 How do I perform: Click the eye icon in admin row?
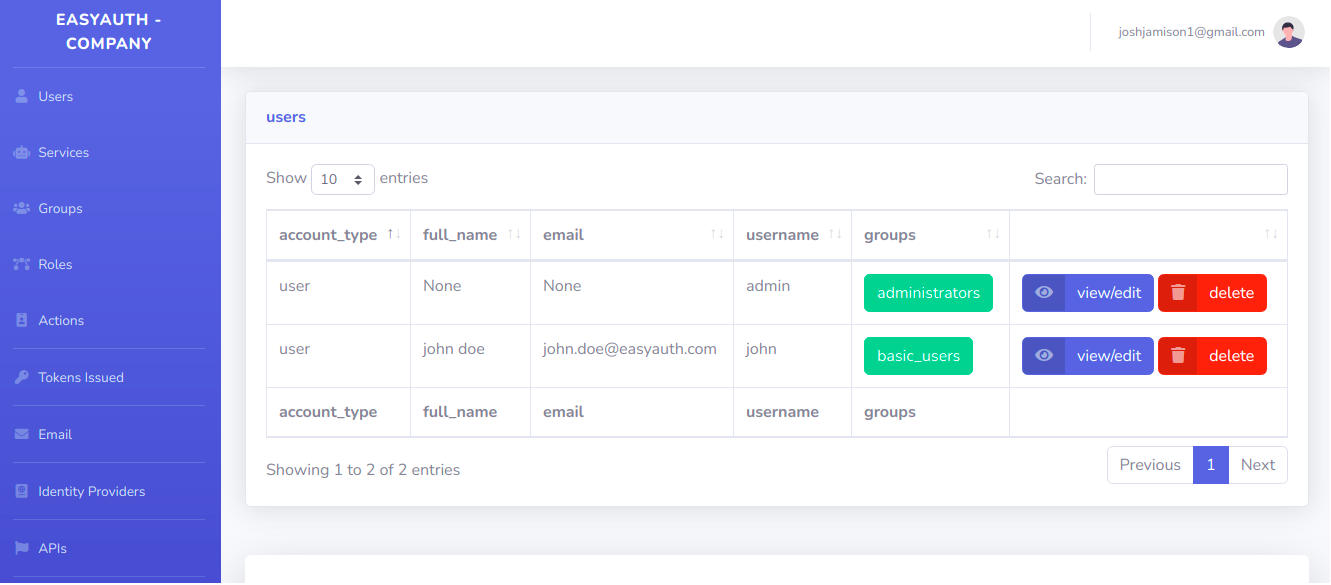(x=1044, y=293)
